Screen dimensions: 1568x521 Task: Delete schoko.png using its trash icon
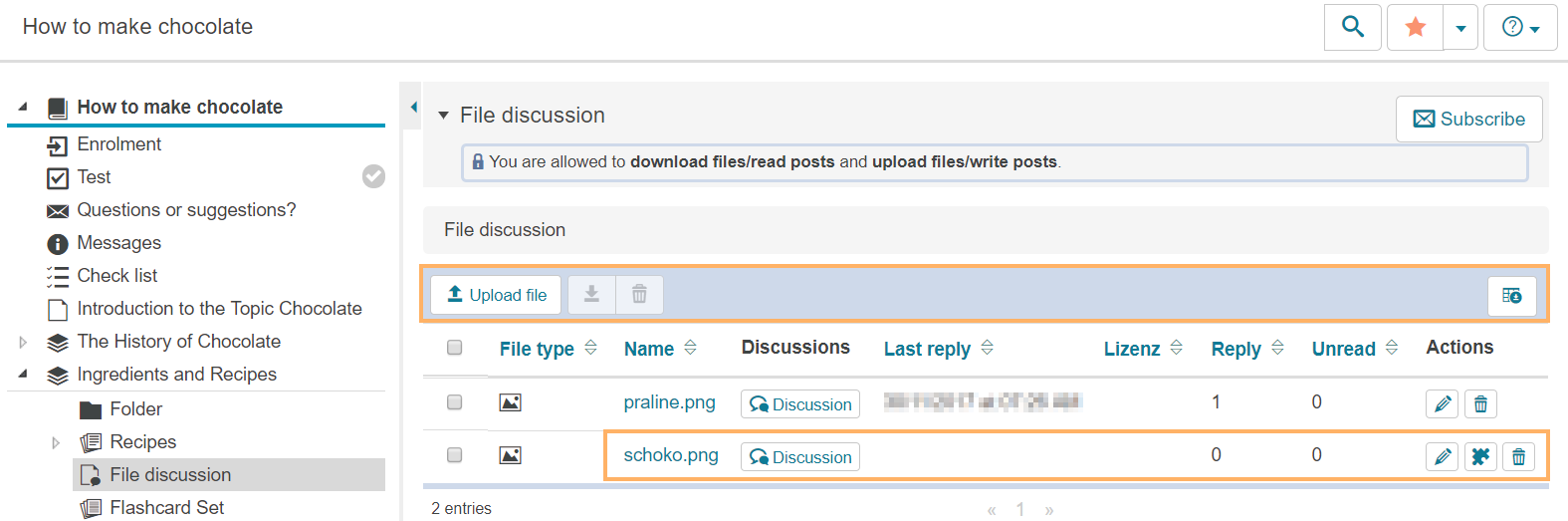[x=1518, y=456]
